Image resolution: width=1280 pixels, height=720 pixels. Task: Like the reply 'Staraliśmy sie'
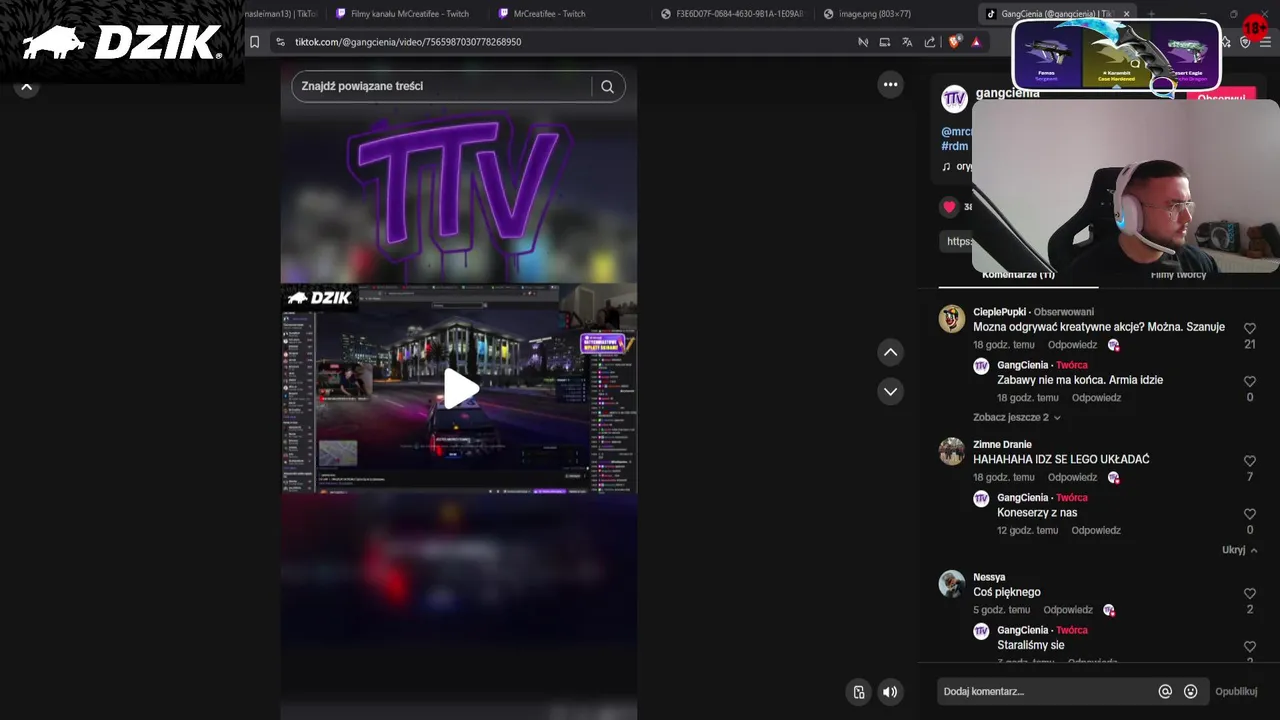click(1249, 646)
